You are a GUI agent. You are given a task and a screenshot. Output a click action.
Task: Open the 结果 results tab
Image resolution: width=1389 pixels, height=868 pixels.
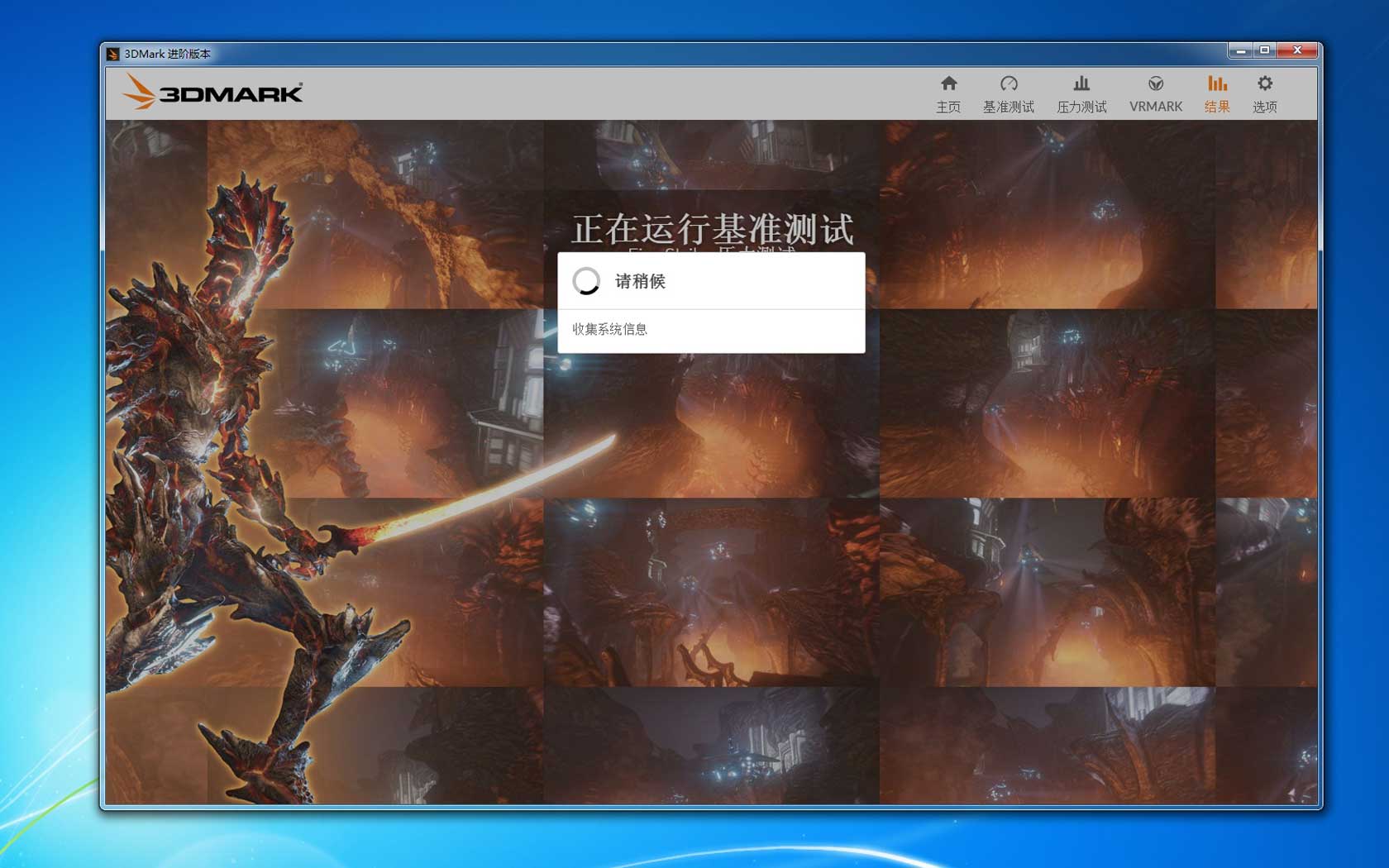click(1217, 94)
